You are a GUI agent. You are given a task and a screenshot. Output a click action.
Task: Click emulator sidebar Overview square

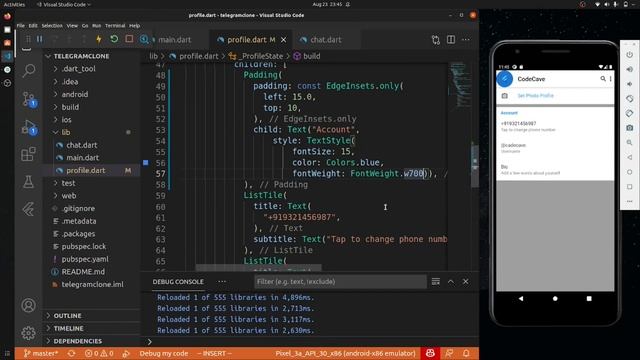click(x=629, y=187)
